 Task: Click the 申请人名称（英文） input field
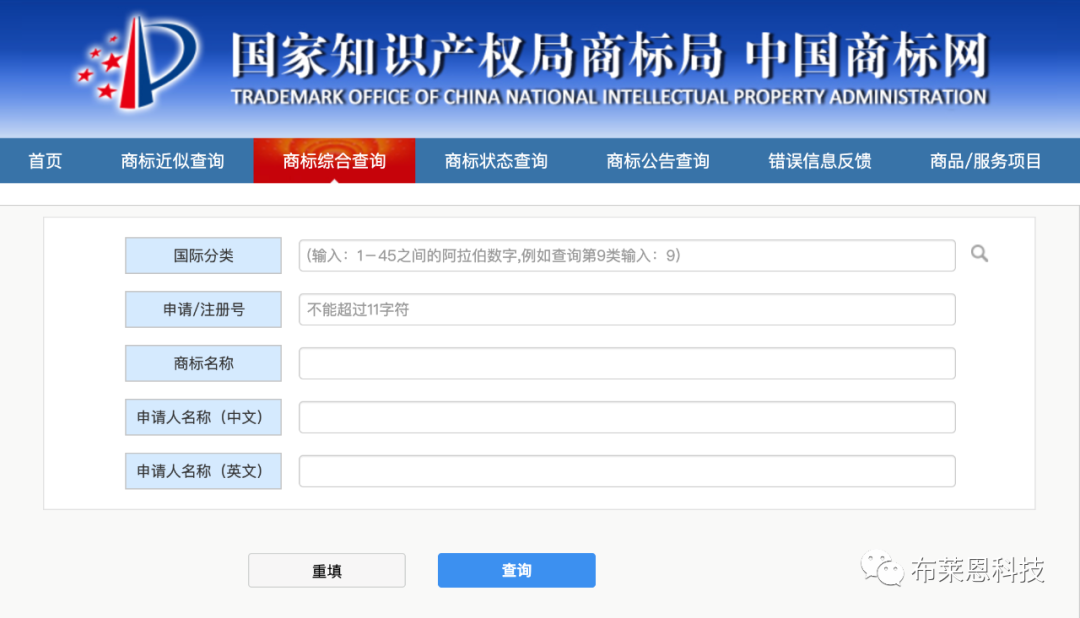pos(627,471)
